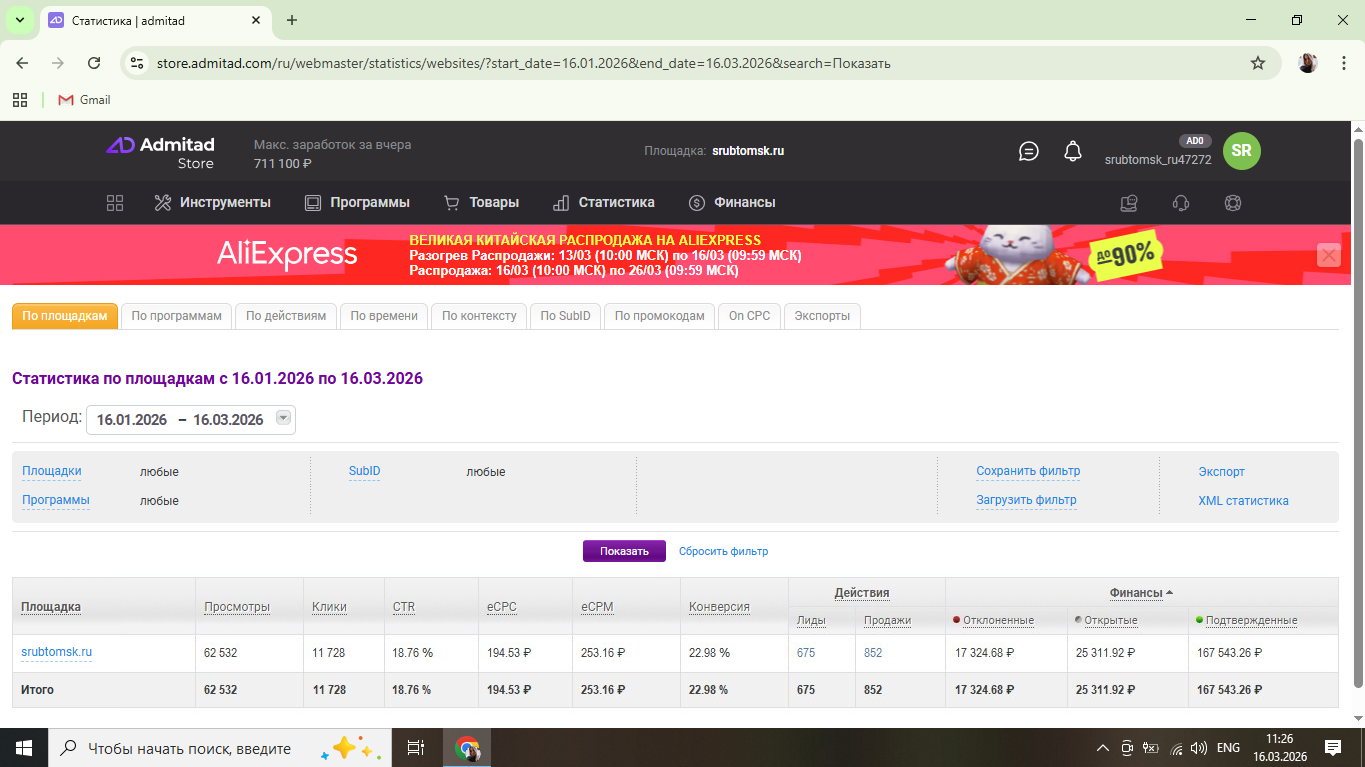Sort by the Конверсия column header
The height and width of the screenshot is (767, 1365).
(x=719, y=607)
